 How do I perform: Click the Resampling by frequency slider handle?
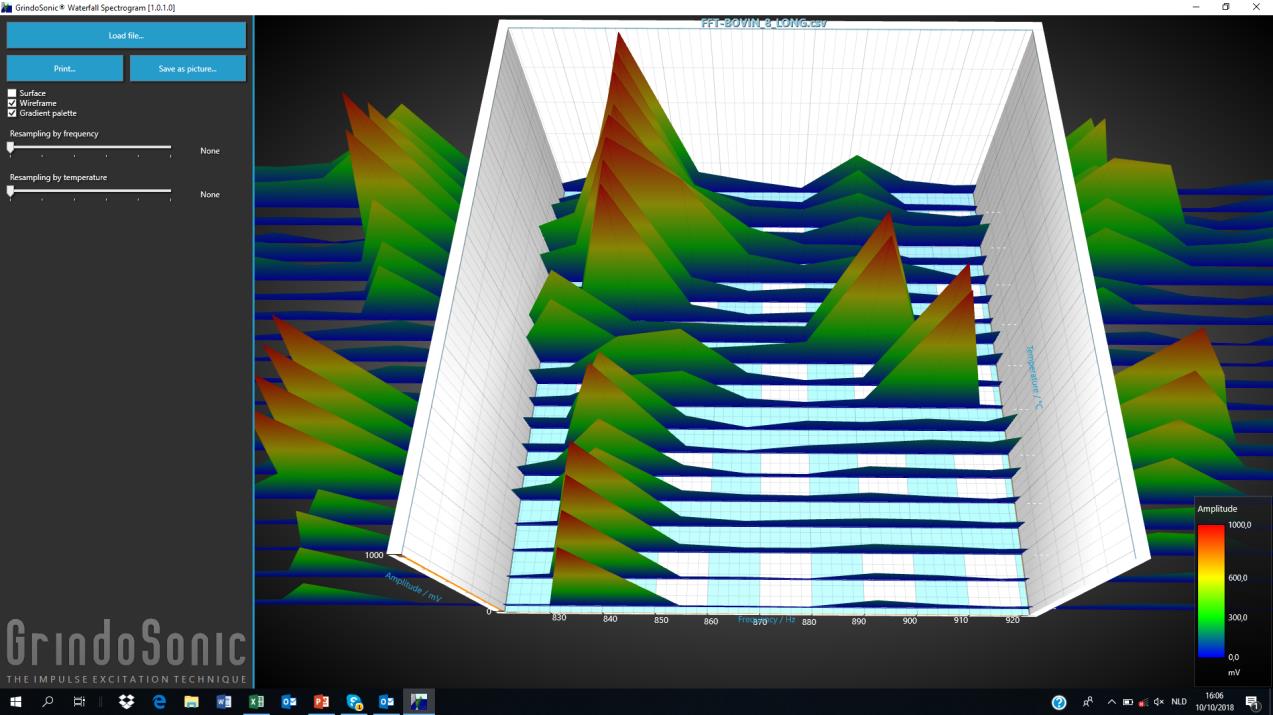click(11, 148)
